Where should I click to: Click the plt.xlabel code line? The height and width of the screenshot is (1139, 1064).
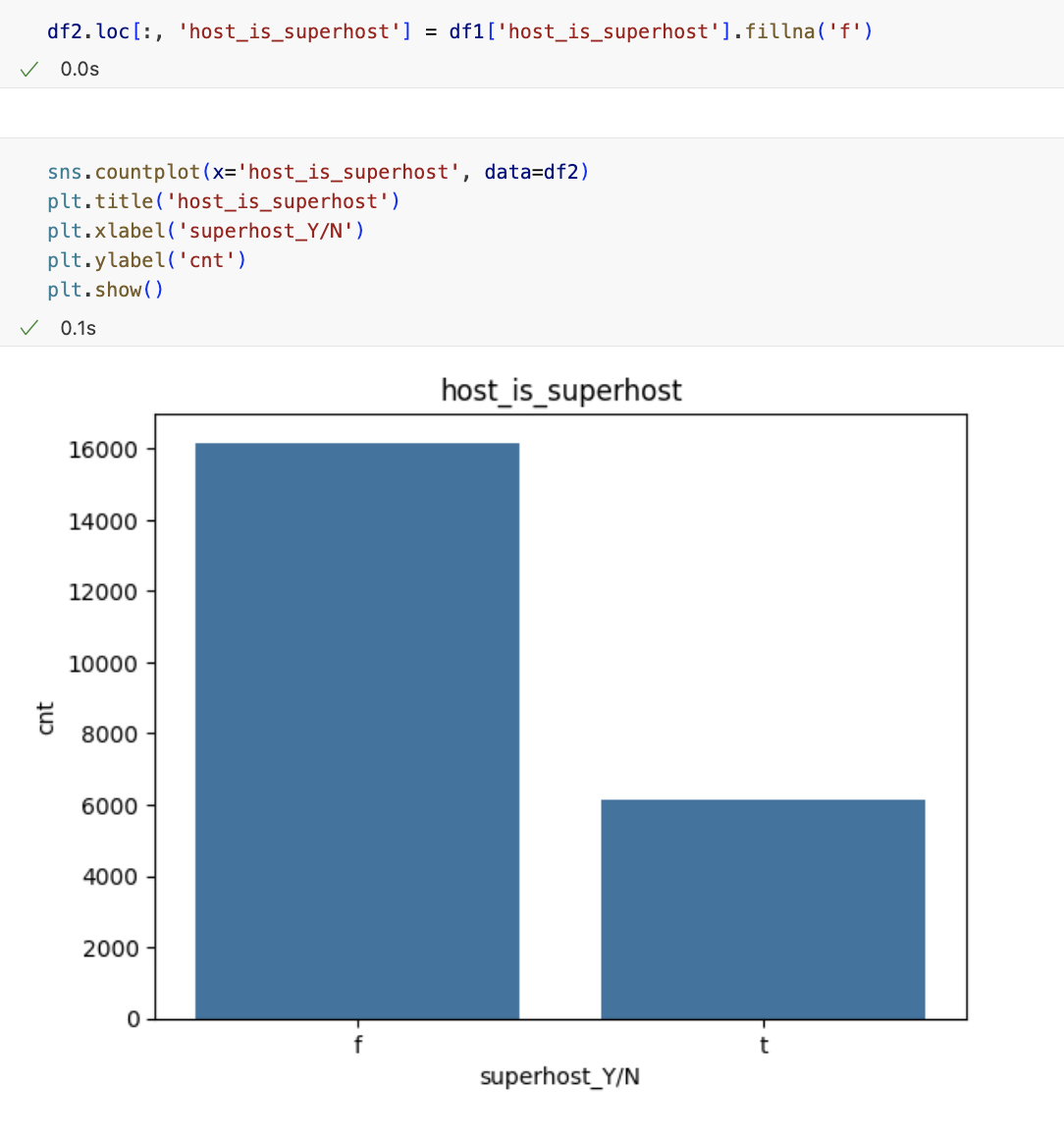205,231
